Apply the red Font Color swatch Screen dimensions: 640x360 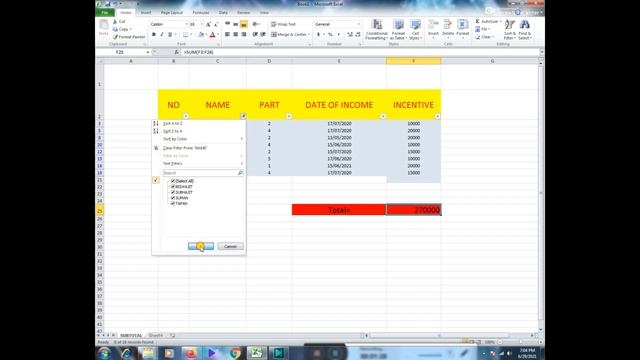point(212,35)
